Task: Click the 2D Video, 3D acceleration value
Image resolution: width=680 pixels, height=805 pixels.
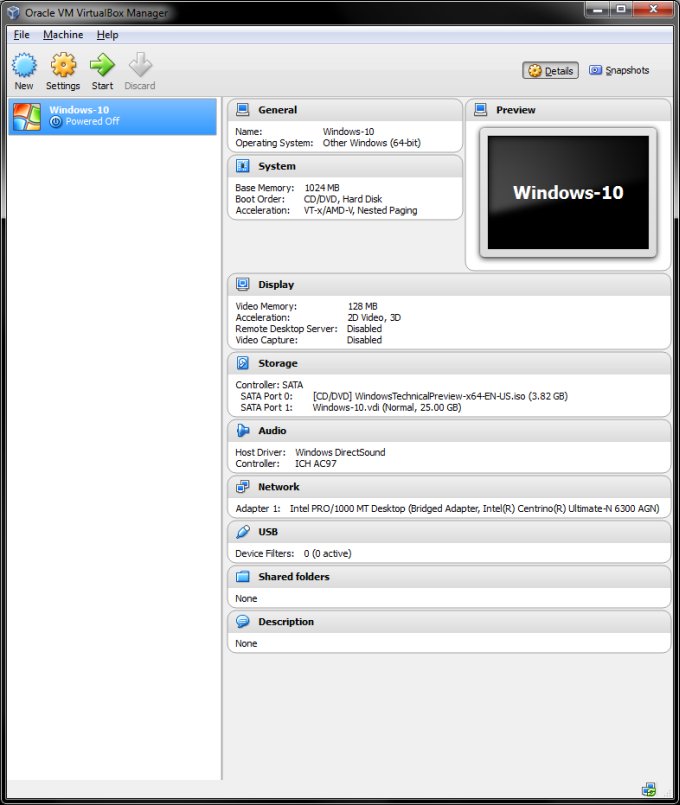Action: tap(374, 318)
